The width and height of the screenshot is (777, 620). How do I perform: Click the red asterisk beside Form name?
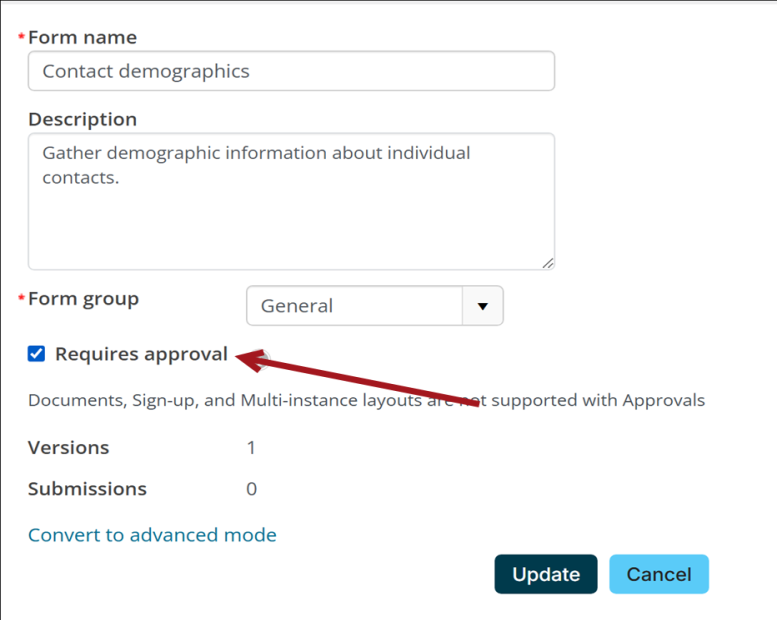(22, 39)
